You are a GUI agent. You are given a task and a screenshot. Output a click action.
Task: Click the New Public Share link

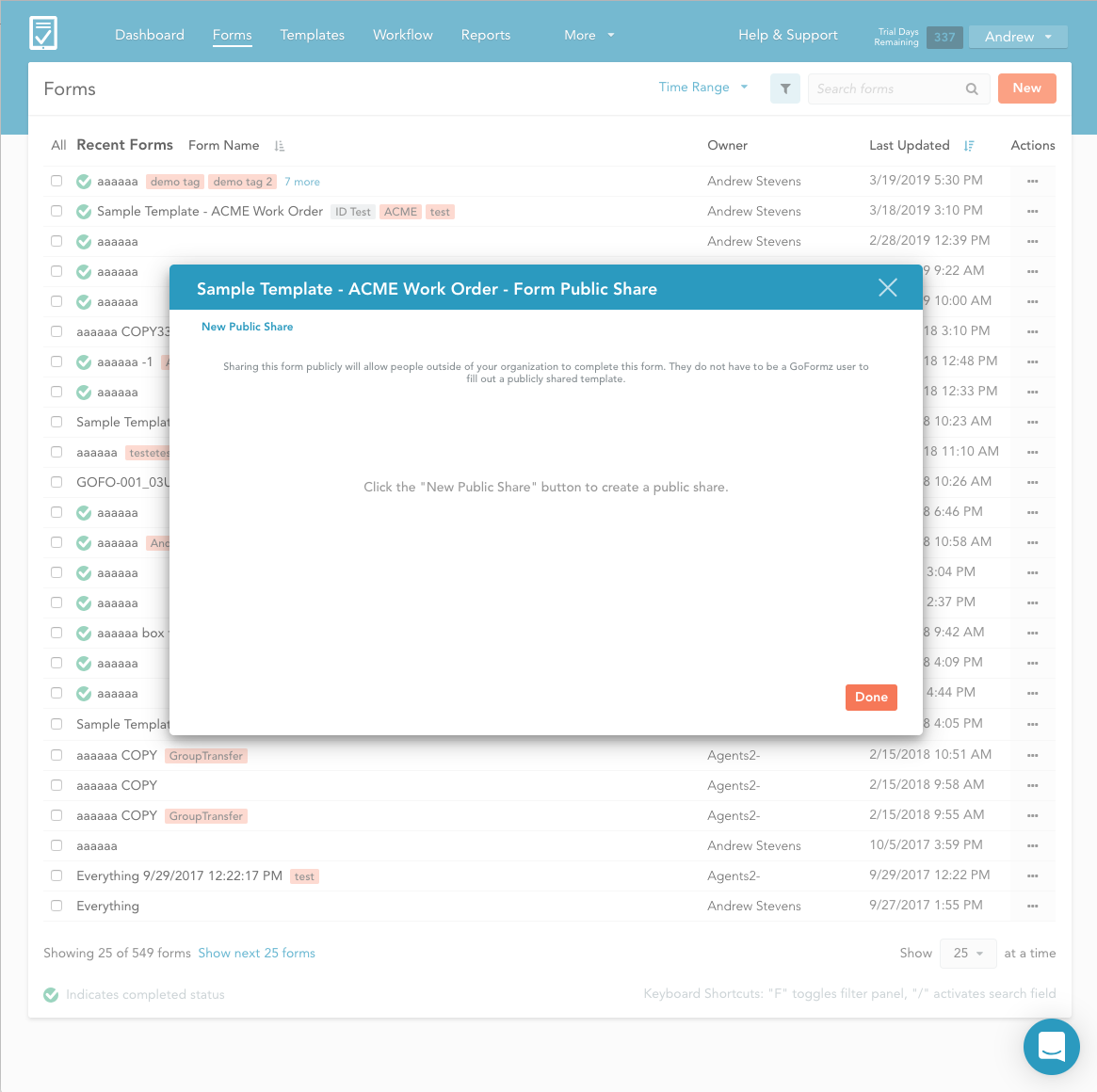(x=247, y=327)
